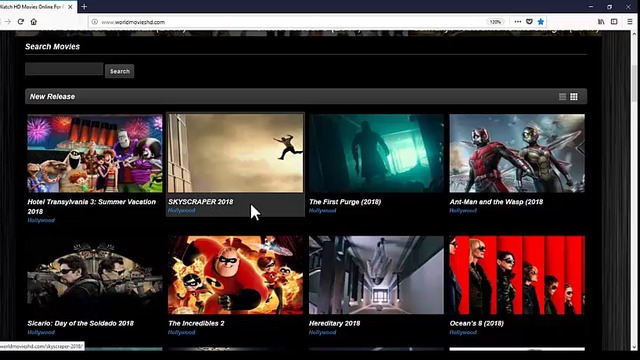Open the Firefox hamburger menu
This screenshot has height=360, width=640.
[x=630, y=22]
